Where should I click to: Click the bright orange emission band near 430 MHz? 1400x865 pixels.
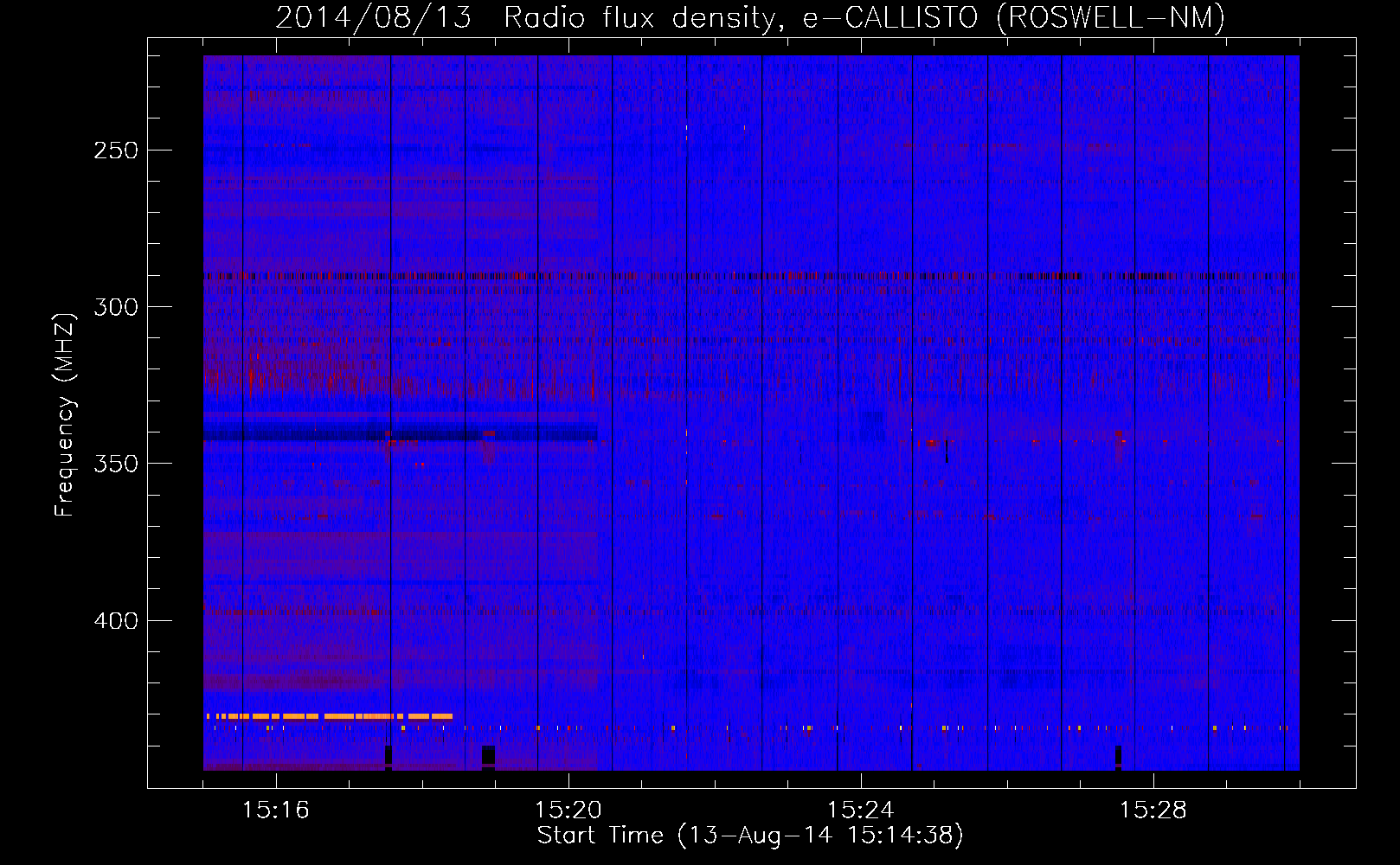tap(329, 716)
